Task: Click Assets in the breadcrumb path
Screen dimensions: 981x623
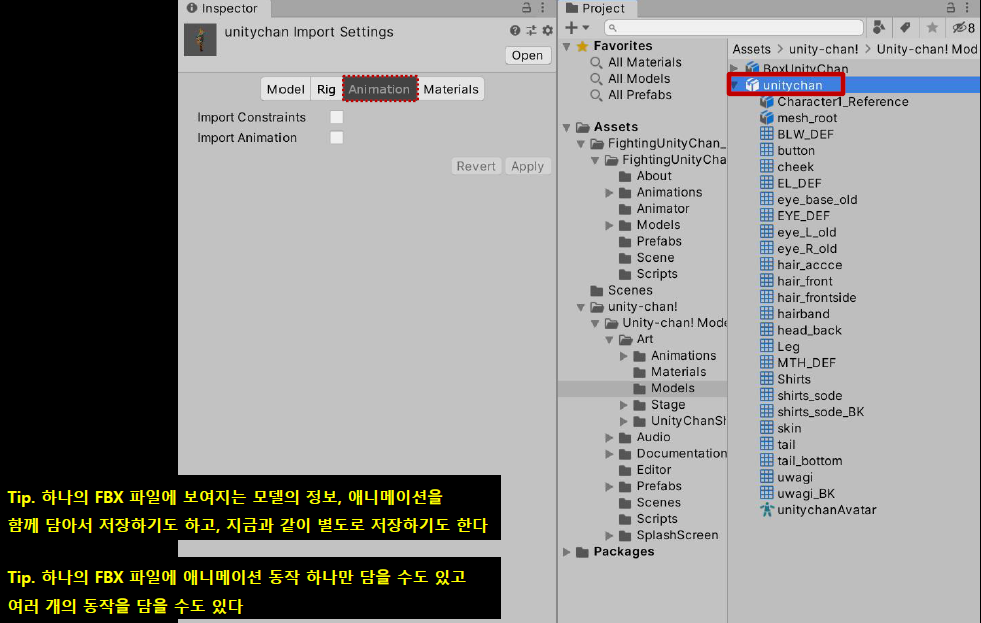Action: click(752, 49)
